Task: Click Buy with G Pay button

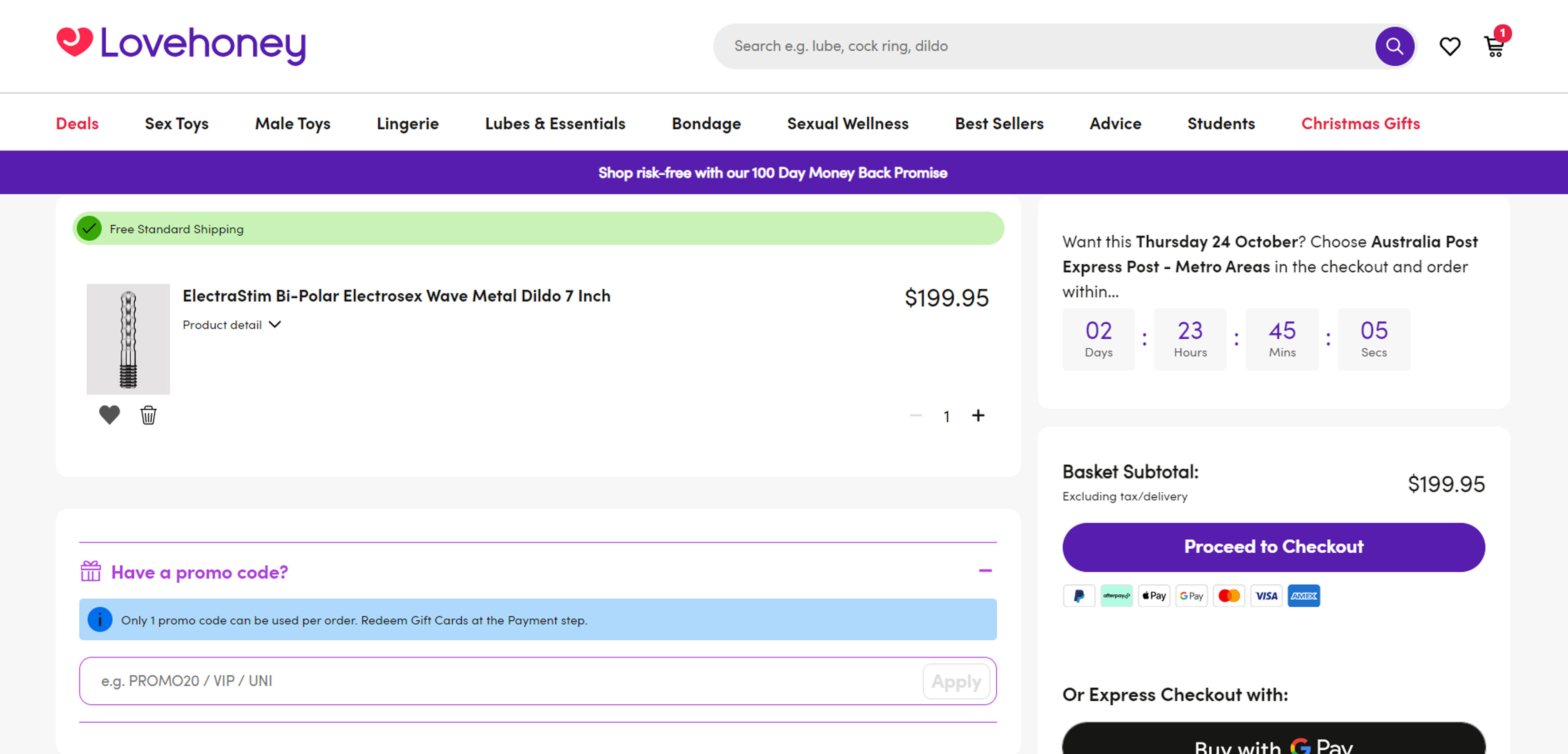Action: coord(1274,739)
